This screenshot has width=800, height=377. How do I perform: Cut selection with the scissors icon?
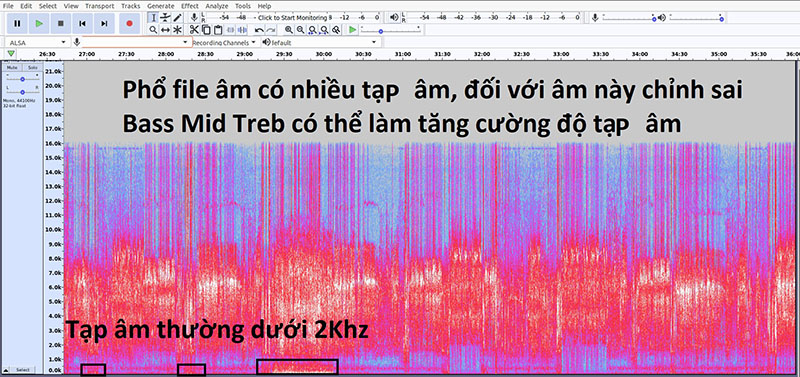coord(194,30)
